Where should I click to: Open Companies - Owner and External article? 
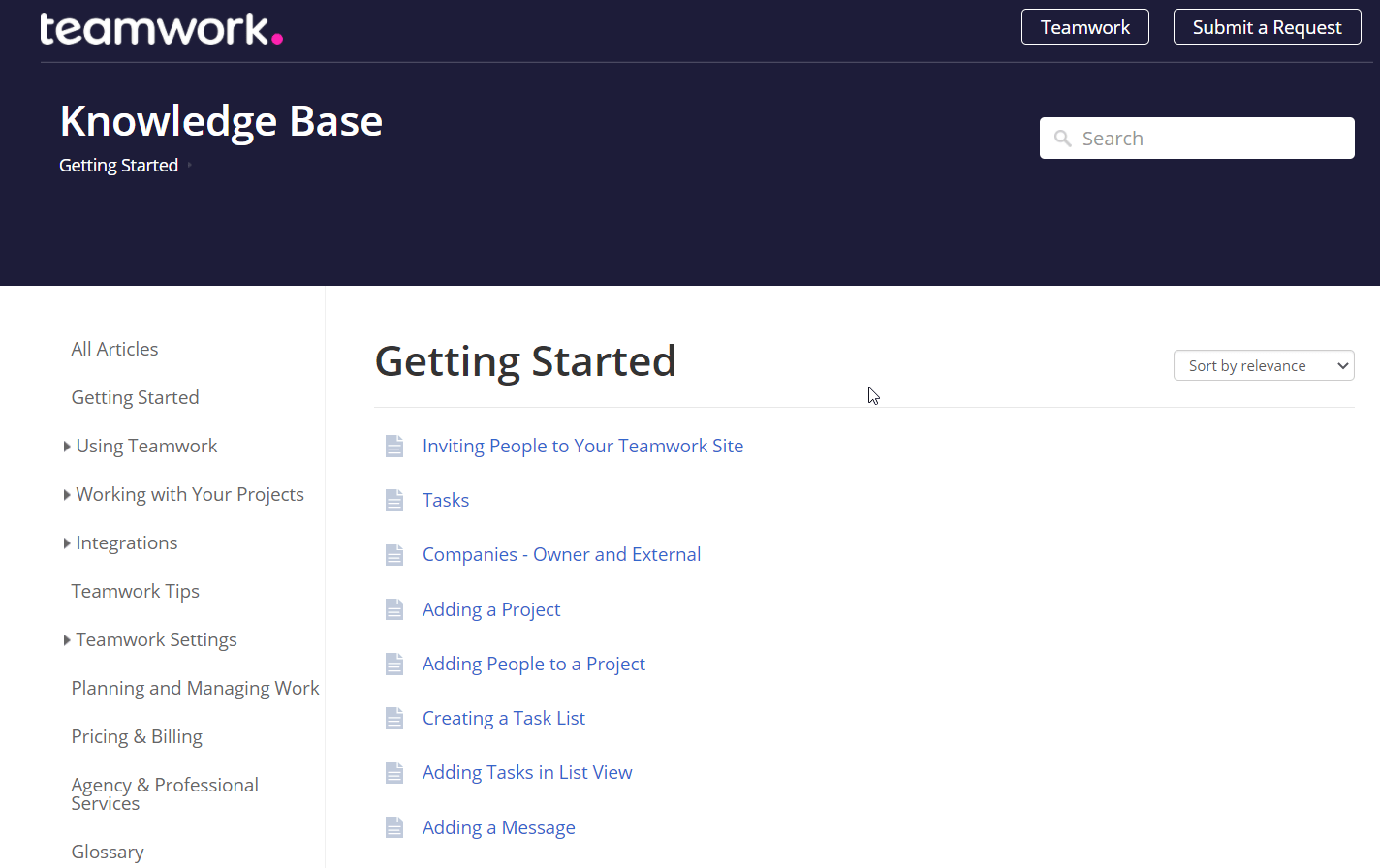tap(561, 554)
